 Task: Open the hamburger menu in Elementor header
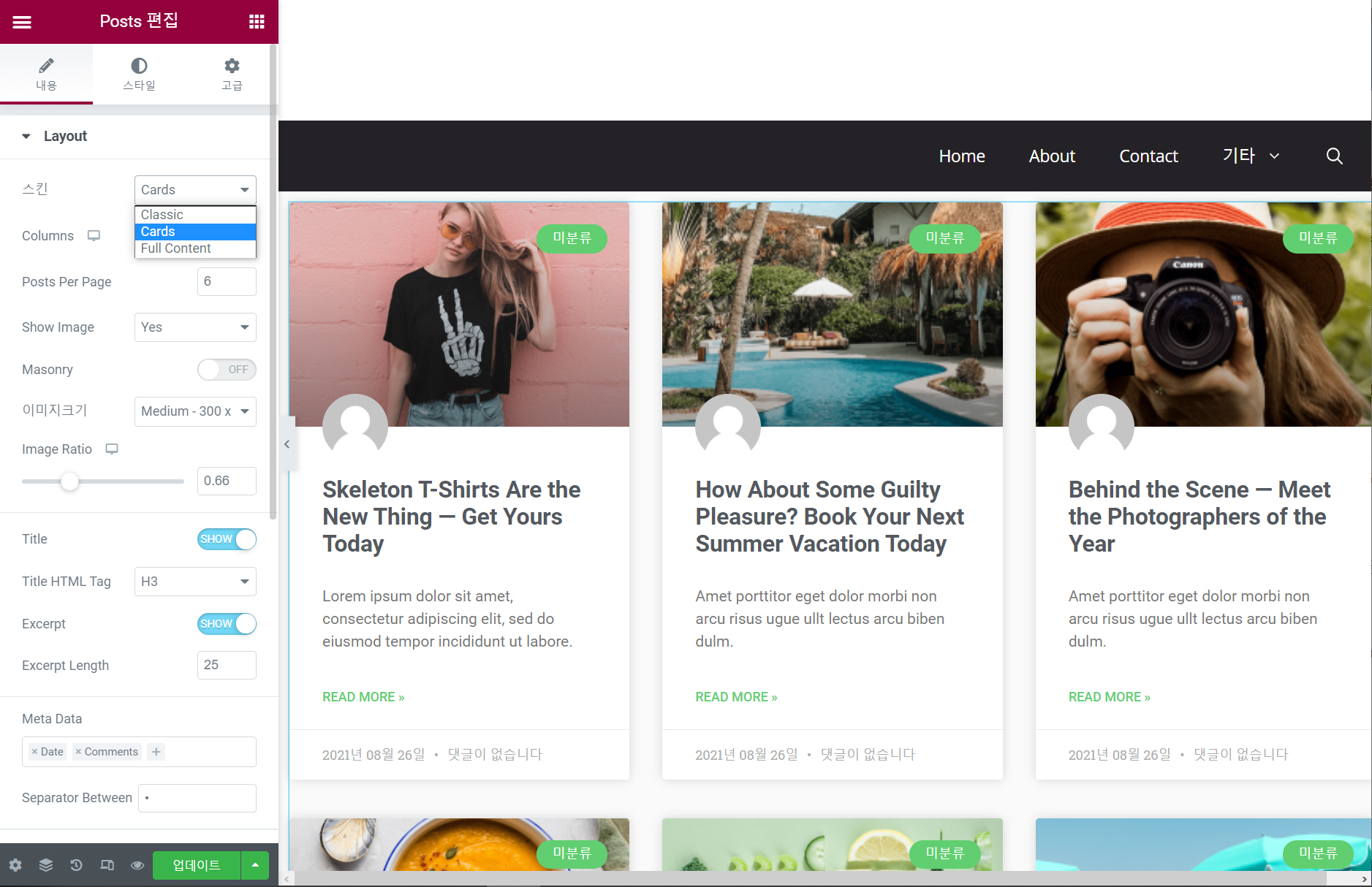point(22,22)
